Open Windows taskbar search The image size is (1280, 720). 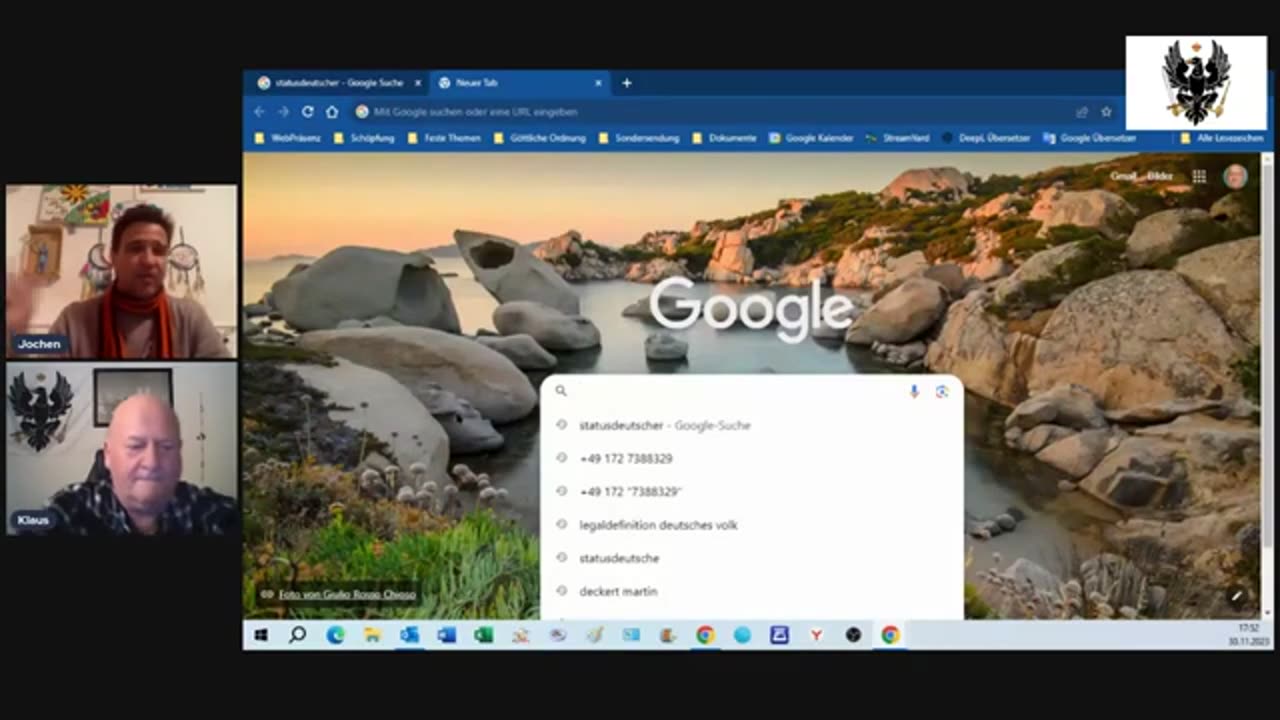(297, 635)
